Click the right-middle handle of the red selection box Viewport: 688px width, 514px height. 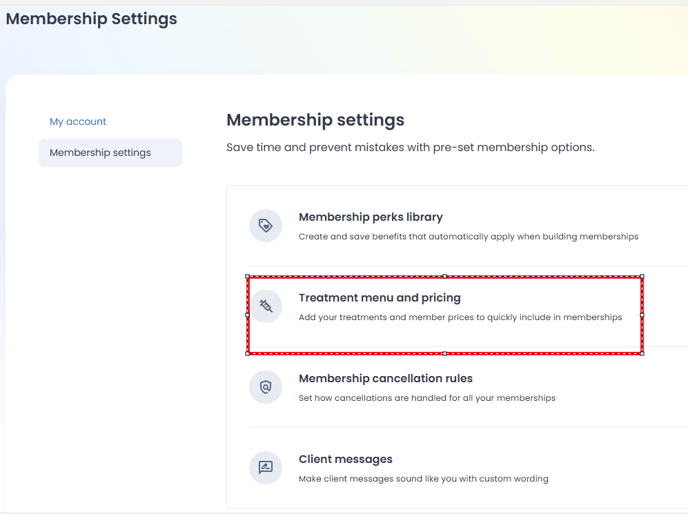pyautogui.click(x=642, y=315)
